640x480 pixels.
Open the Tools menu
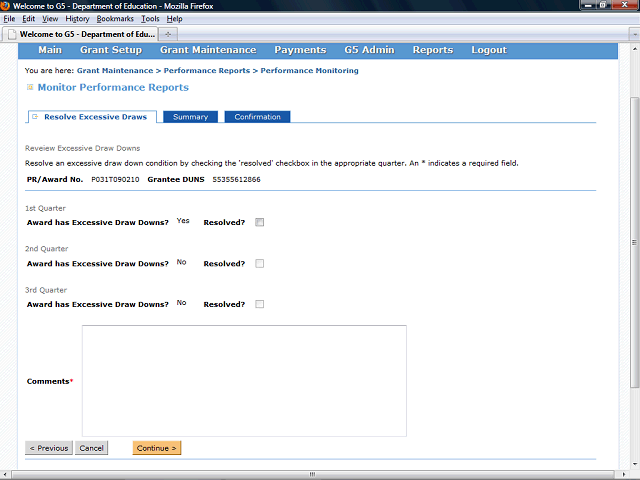coord(150,19)
